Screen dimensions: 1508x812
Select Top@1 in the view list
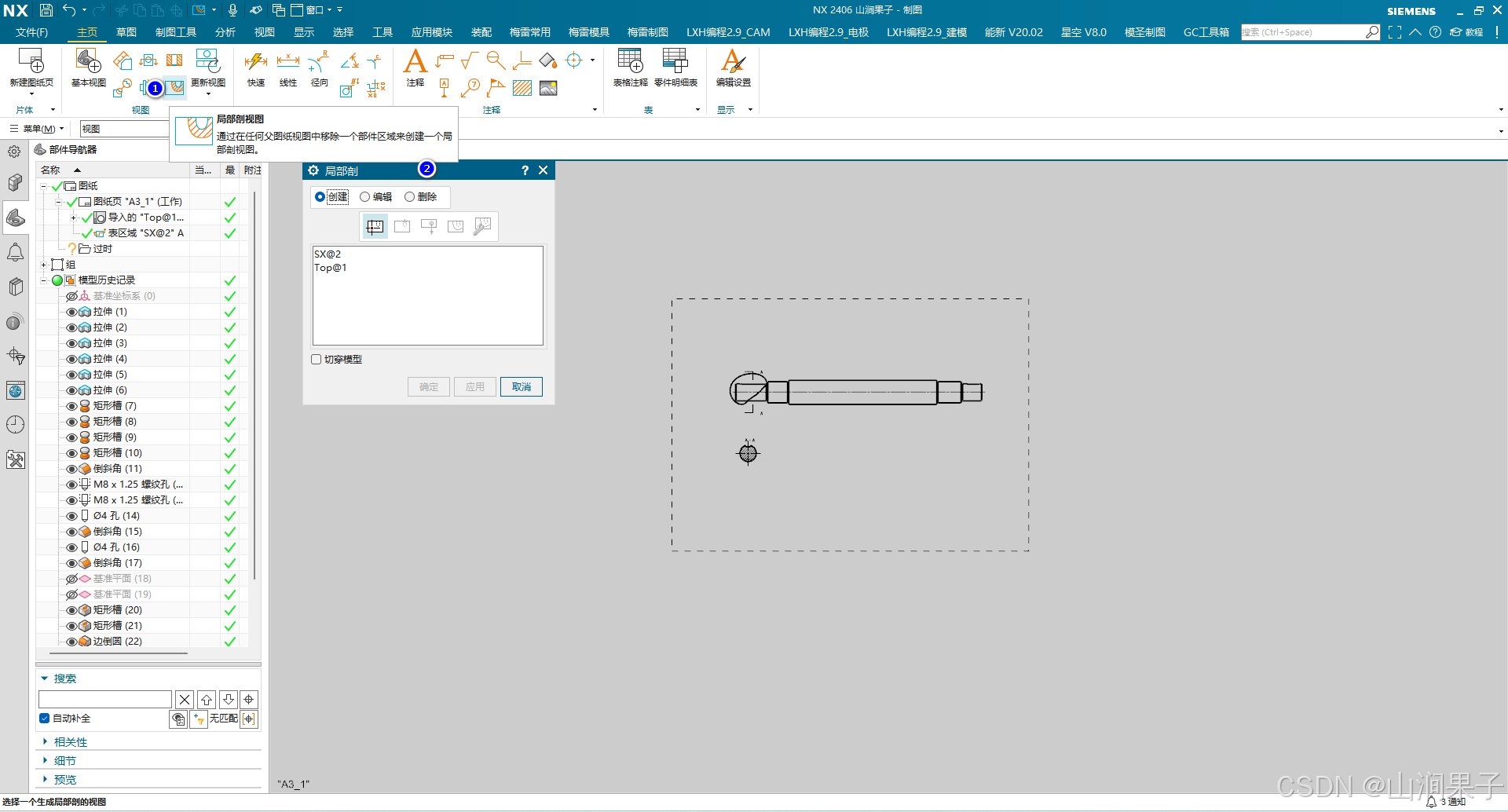coord(331,268)
